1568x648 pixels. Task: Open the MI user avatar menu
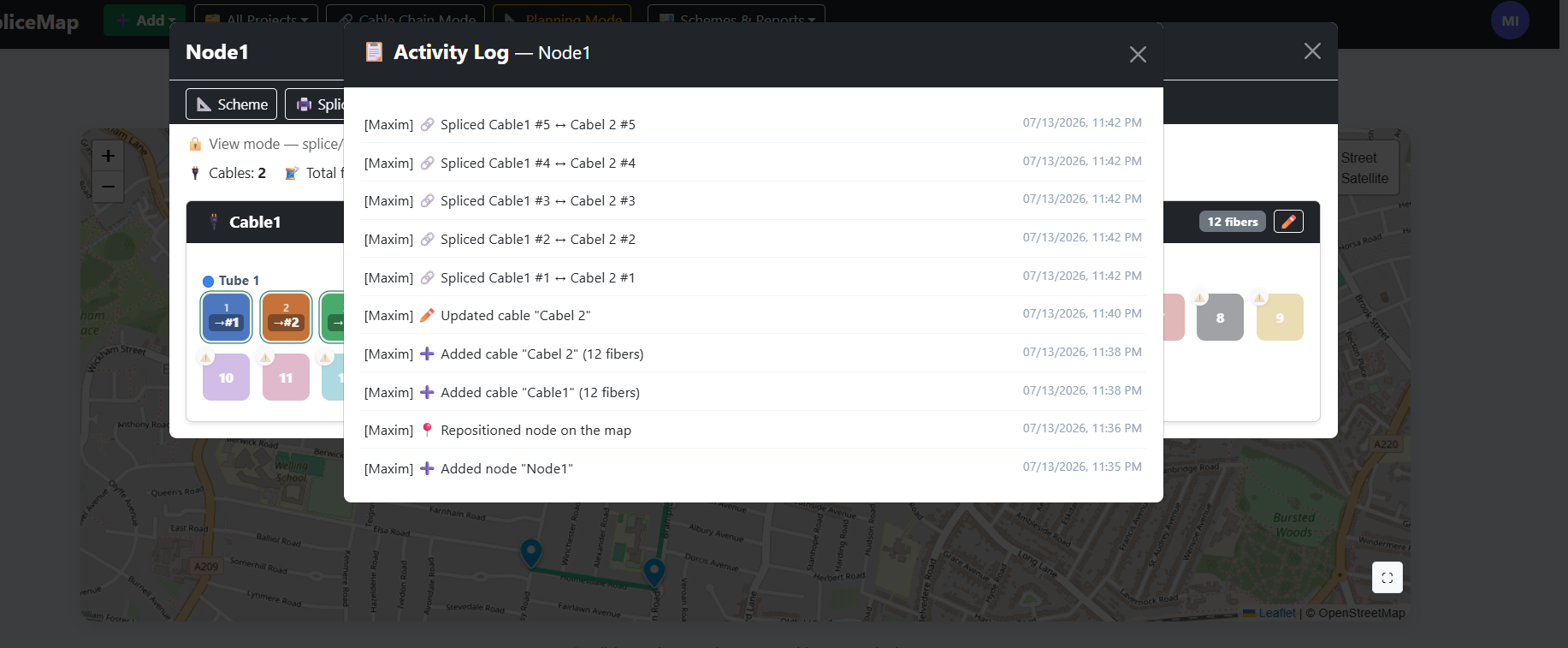tap(1510, 21)
